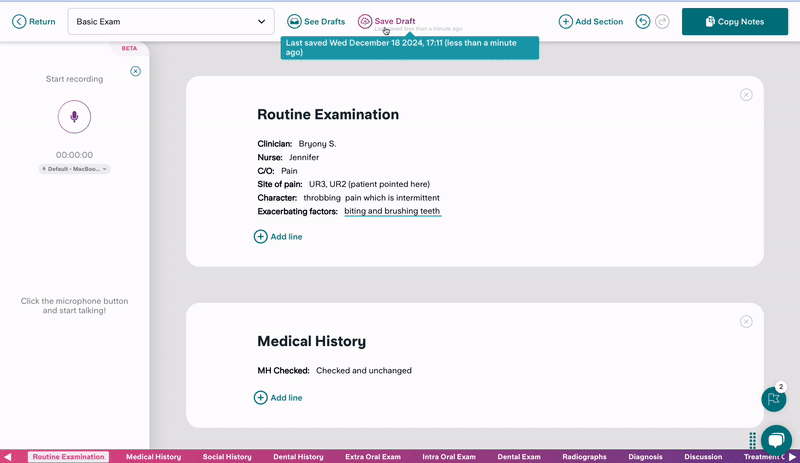Add line under Routine Examination
This screenshot has height=463, width=800.
click(278, 237)
